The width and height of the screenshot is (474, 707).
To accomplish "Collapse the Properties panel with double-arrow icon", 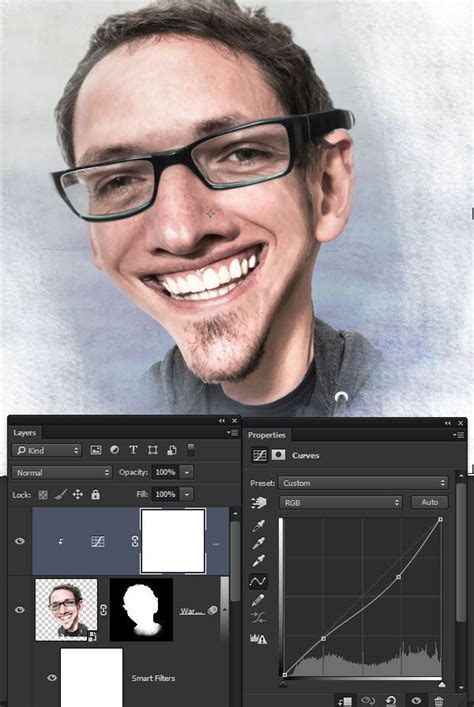I will point(447,423).
